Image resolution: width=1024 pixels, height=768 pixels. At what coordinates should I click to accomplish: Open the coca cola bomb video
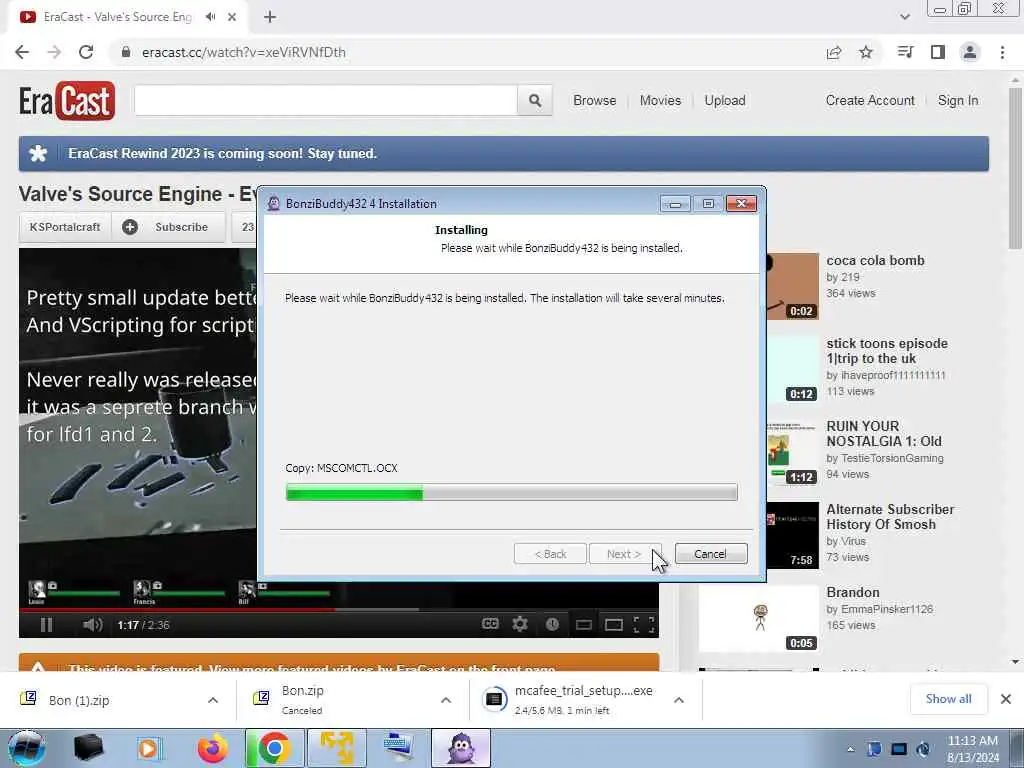pos(875,261)
